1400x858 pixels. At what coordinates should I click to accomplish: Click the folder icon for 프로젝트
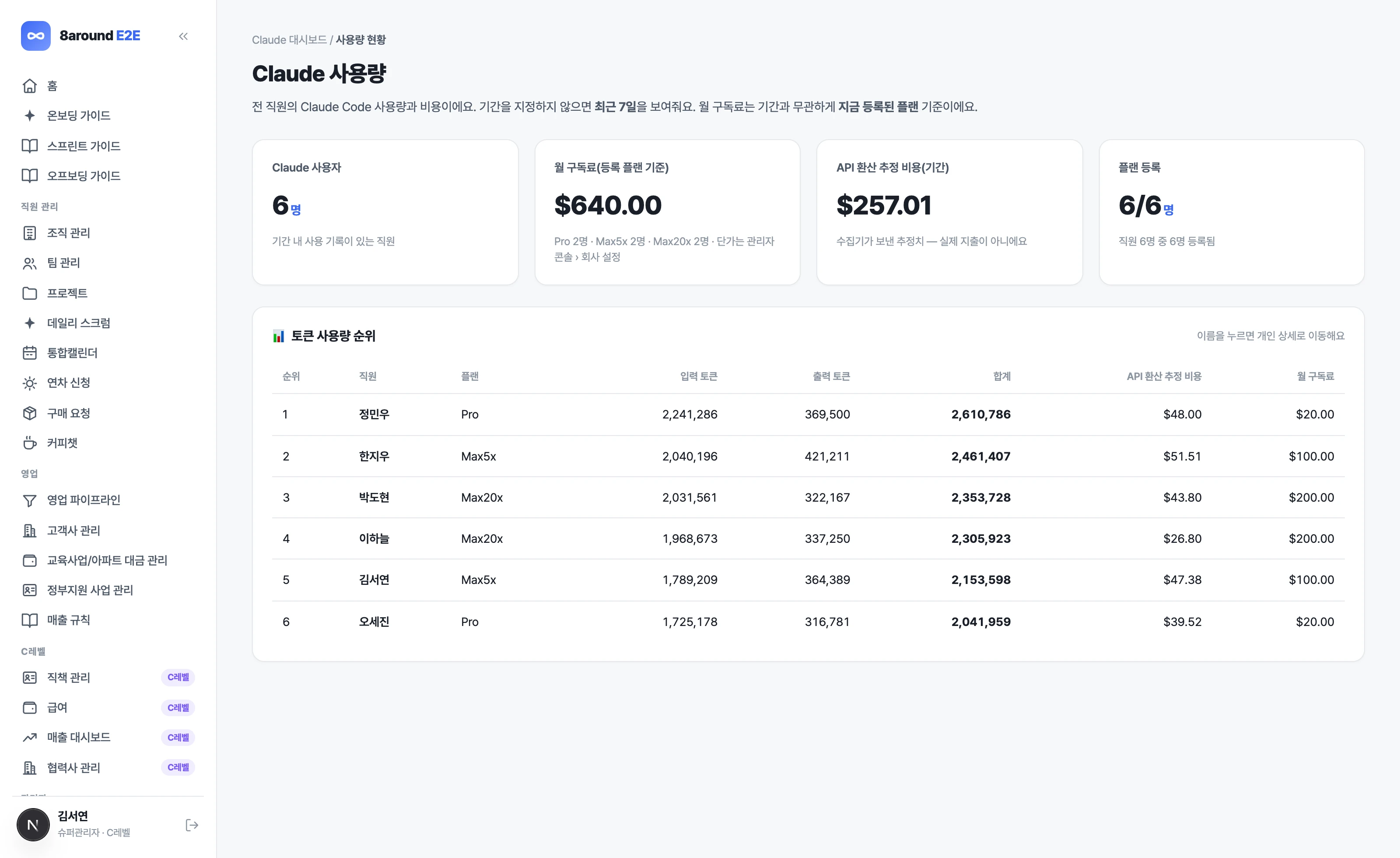click(30, 293)
